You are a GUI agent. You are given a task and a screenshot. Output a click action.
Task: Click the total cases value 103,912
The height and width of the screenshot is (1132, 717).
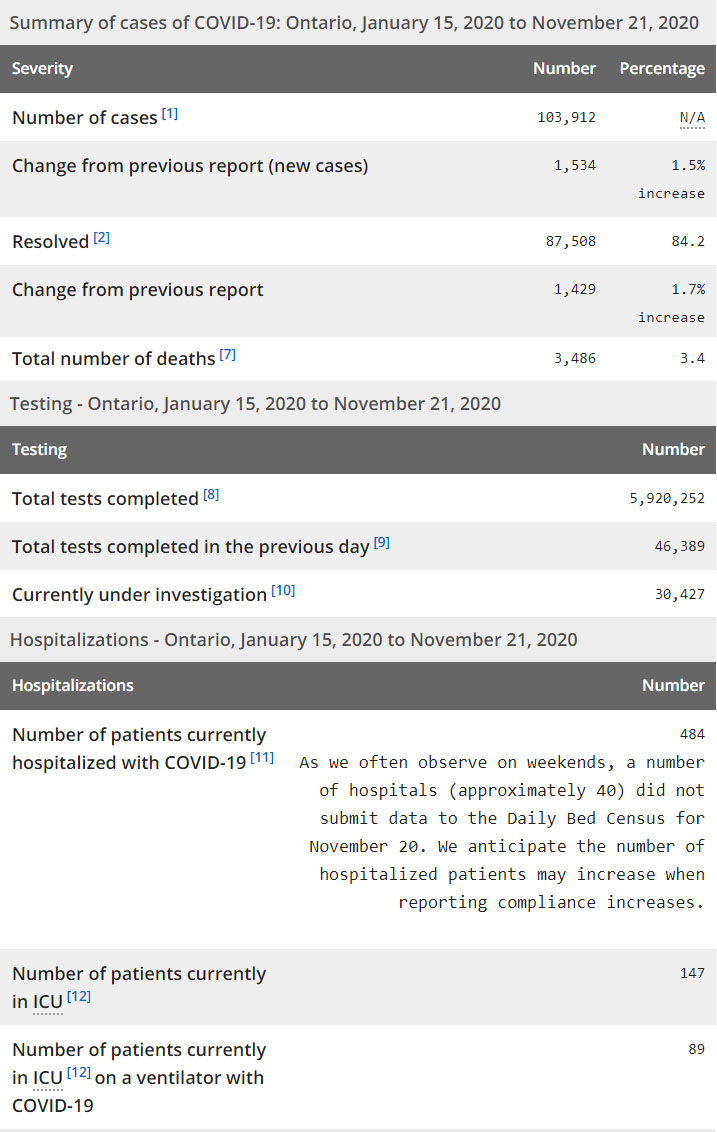click(x=566, y=118)
